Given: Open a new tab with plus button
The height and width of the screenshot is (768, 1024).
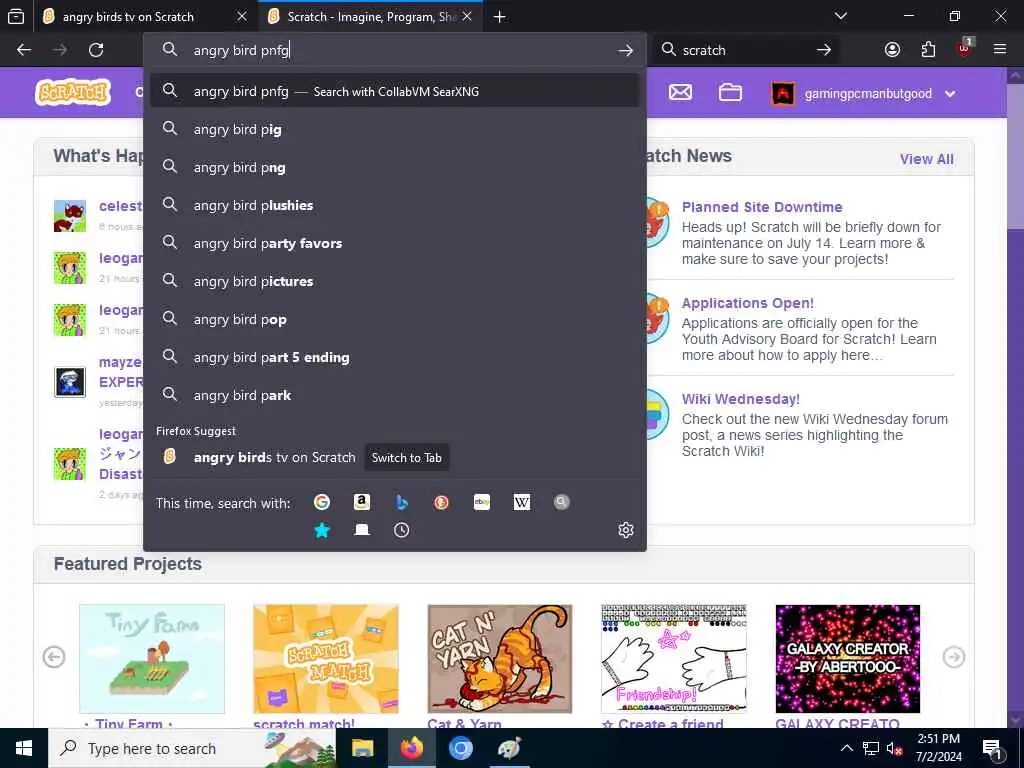Looking at the screenshot, I should [x=500, y=17].
